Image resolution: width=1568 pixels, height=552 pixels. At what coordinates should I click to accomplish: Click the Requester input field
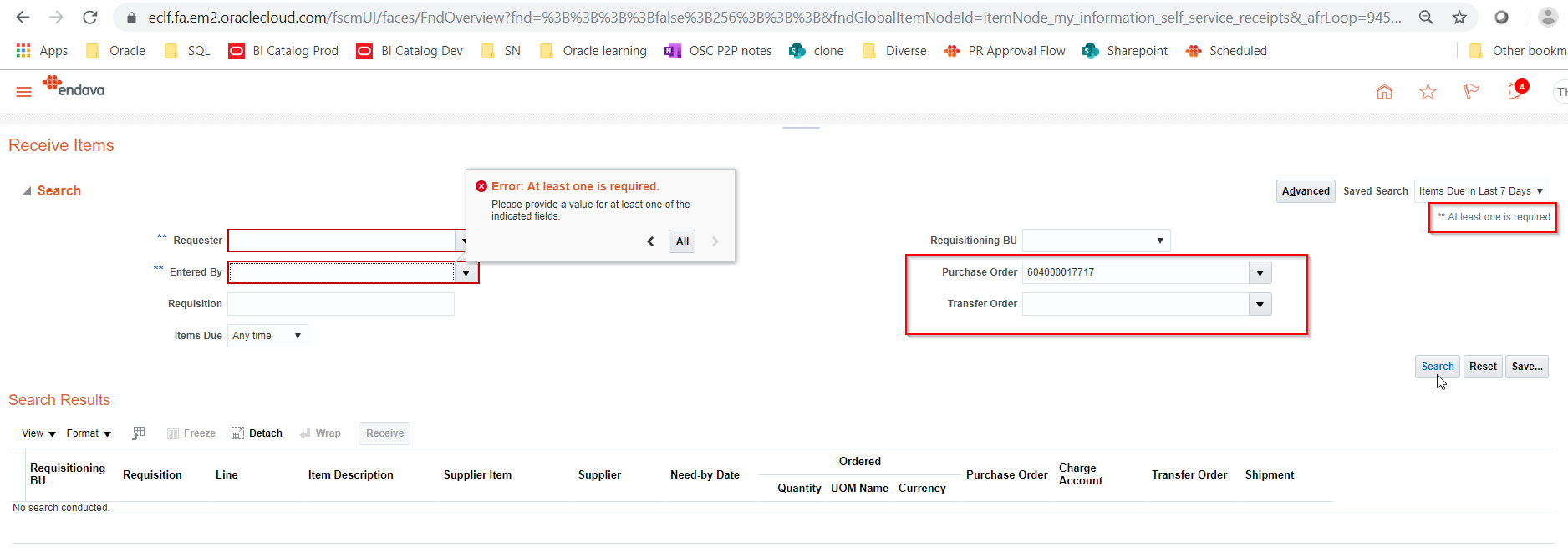pyautogui.click(x=342, y=241)
